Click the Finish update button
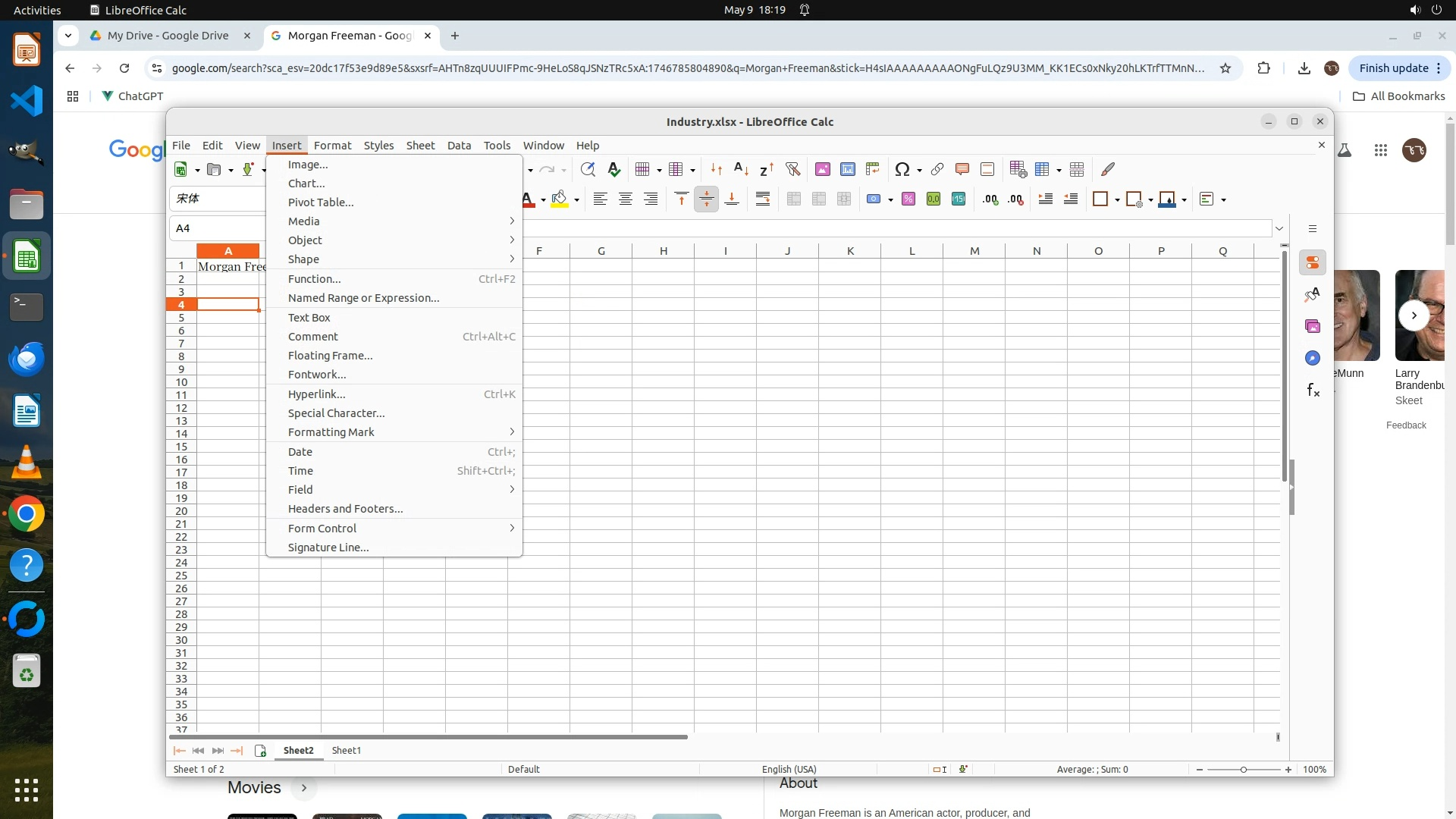This screenshot has height=819, width=1456. pos(1393,68)
